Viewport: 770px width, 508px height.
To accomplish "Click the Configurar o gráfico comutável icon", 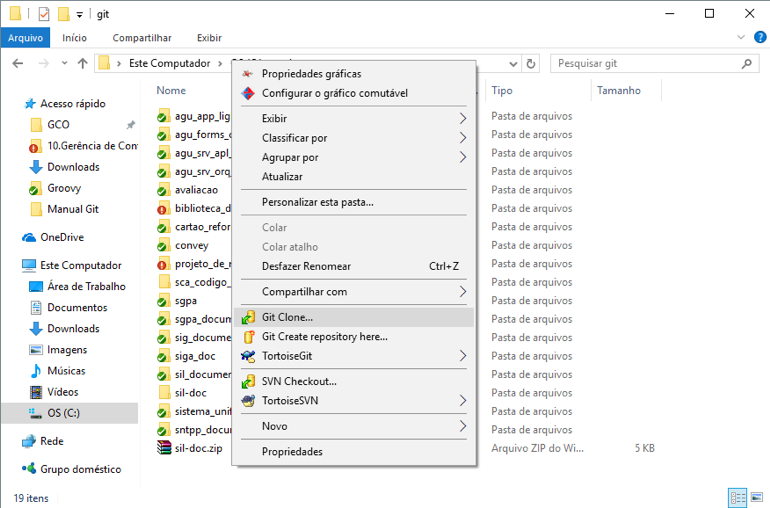I will tap(248, 93).
